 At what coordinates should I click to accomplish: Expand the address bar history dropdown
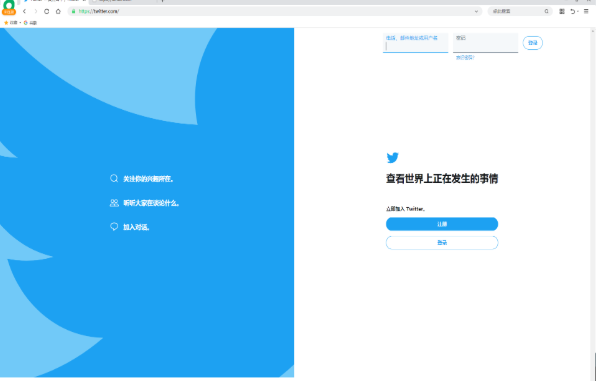point(476,11)
